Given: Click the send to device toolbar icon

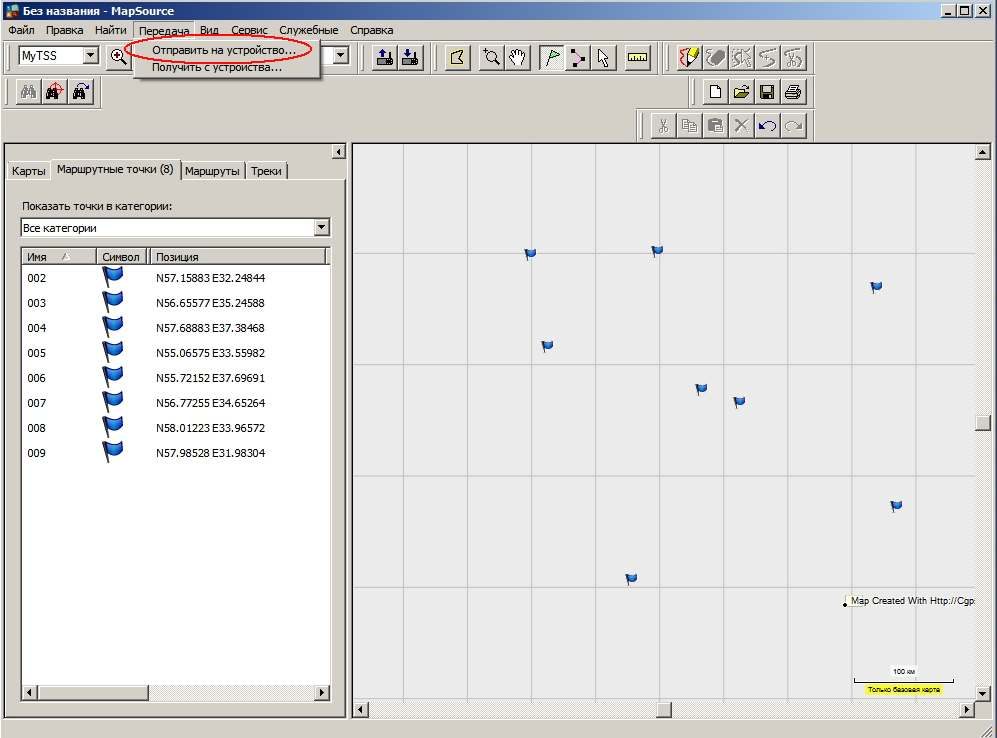Looking at the screenshot, I should (x=384, y=57).
